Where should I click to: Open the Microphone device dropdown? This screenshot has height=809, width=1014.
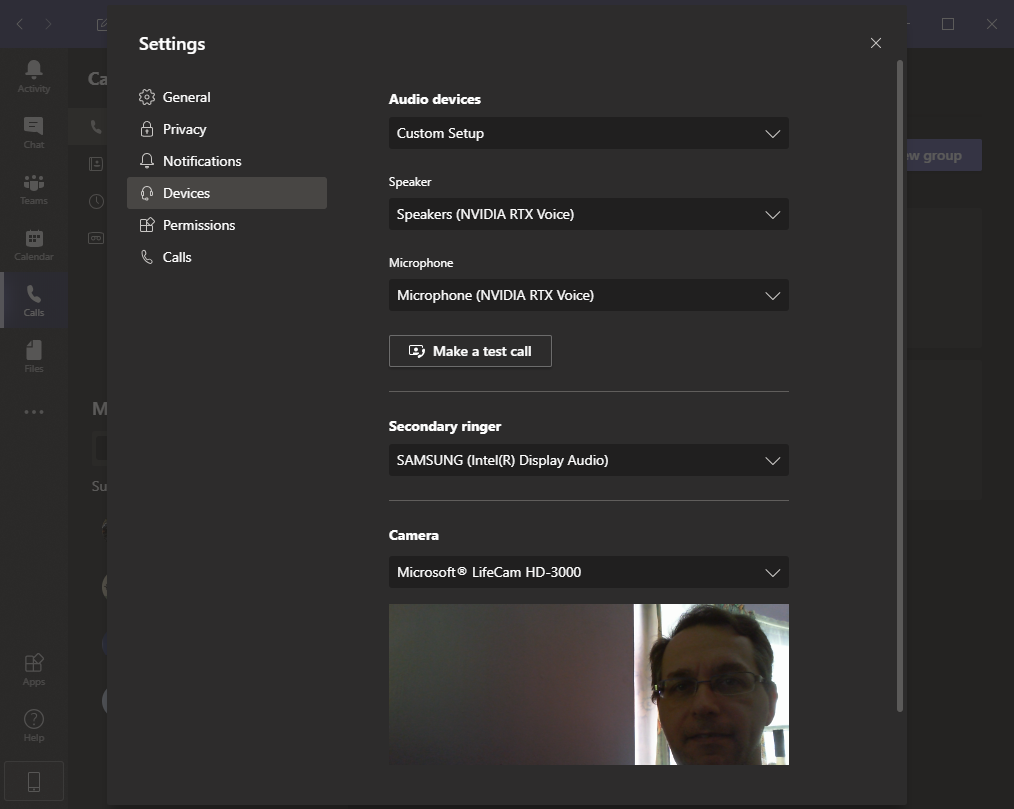[x=588, y=296]
